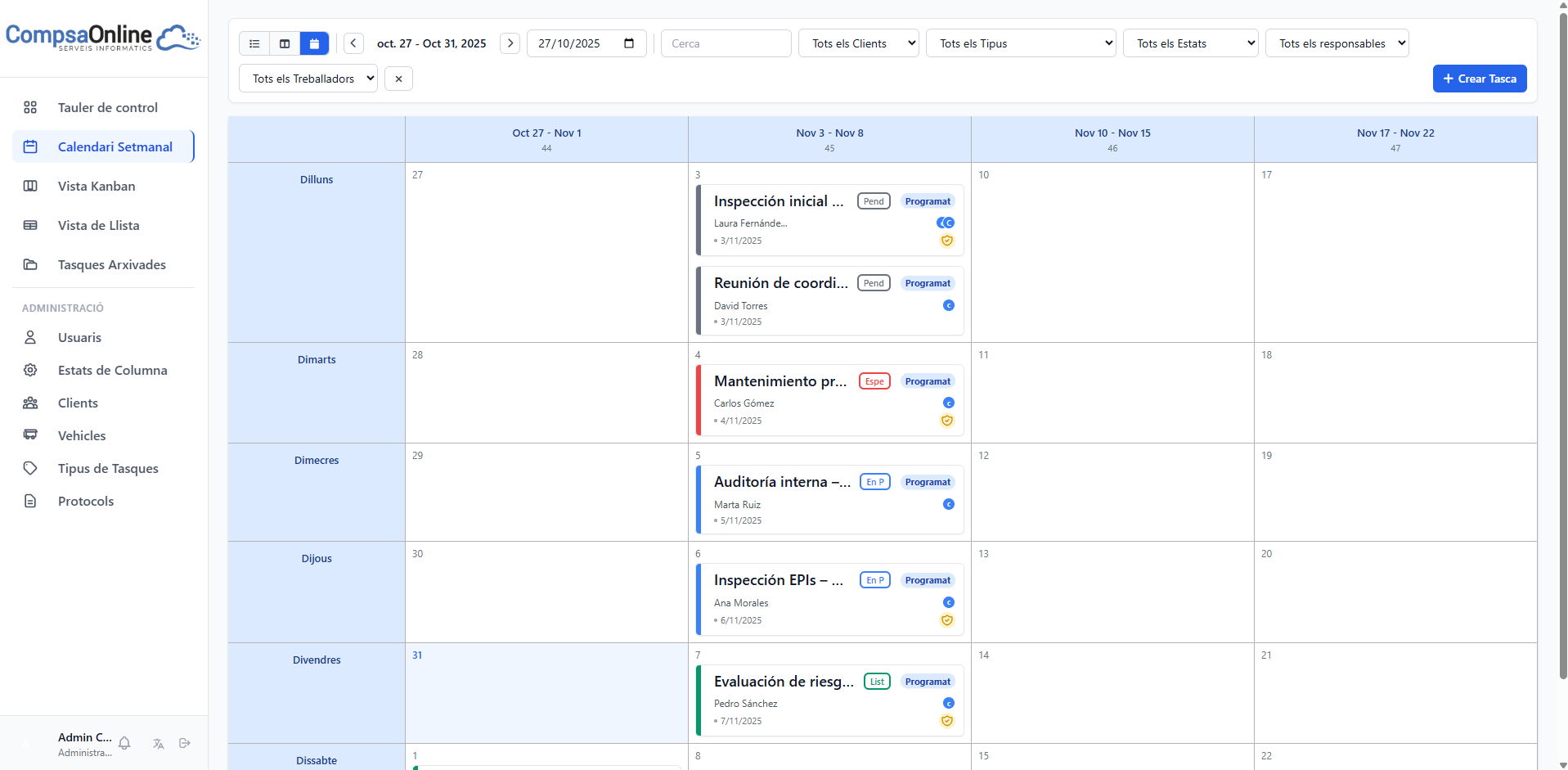The width and height of the screenshot is (1568, 770).
Task: Click the Tipus de Tasques tag icon
Action: click(30, 468)
